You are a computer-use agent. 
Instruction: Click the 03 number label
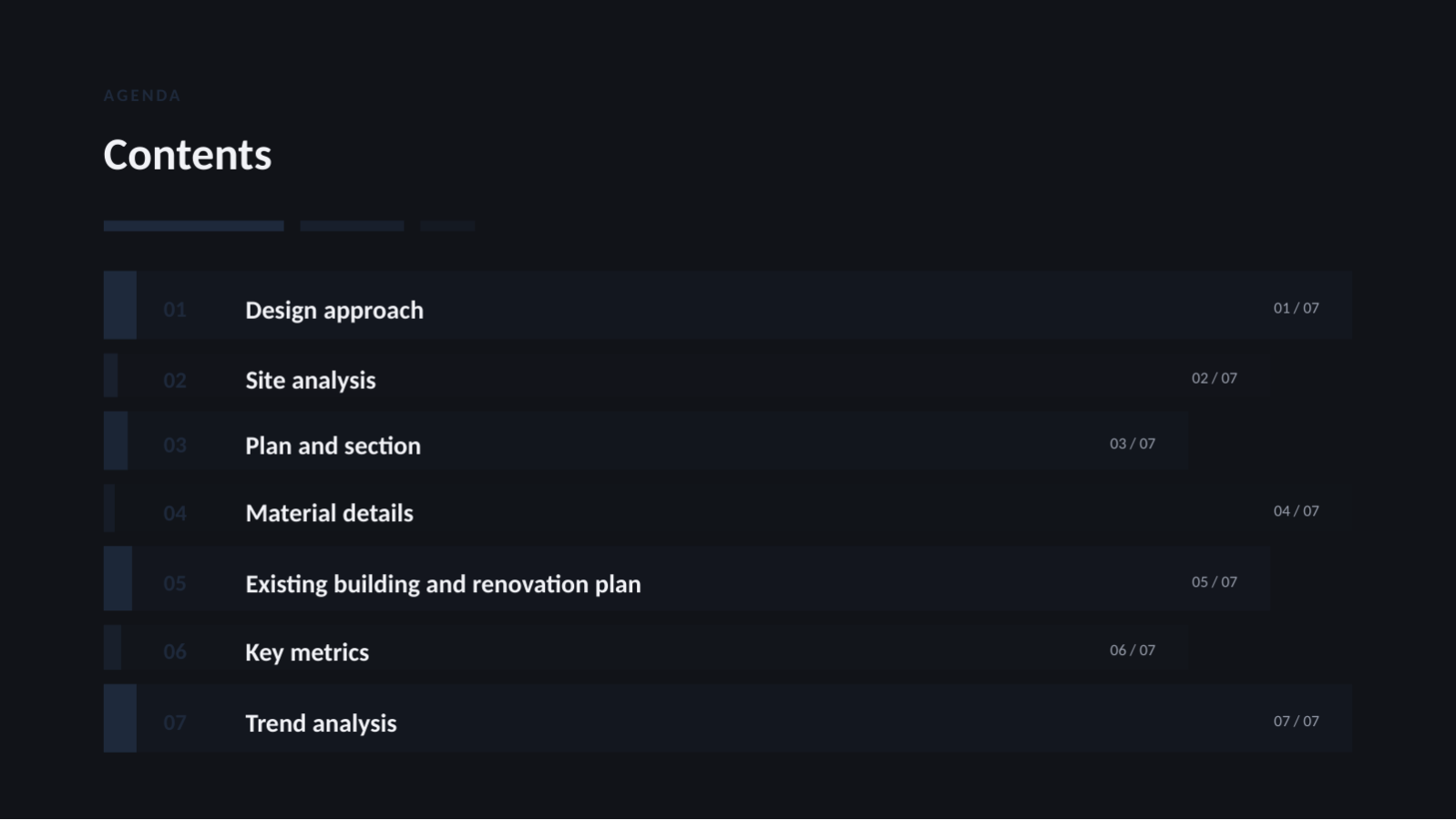(x=175, y=446)
